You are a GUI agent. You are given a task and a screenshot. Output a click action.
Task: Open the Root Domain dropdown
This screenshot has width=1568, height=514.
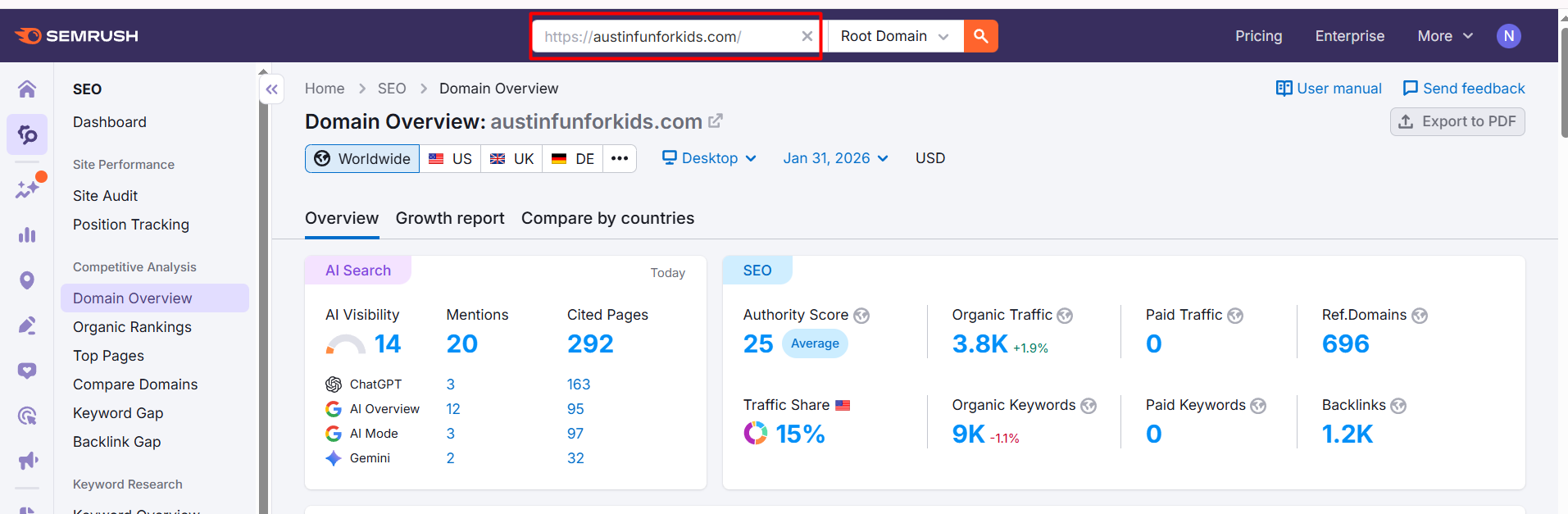[x=895, y=36]
